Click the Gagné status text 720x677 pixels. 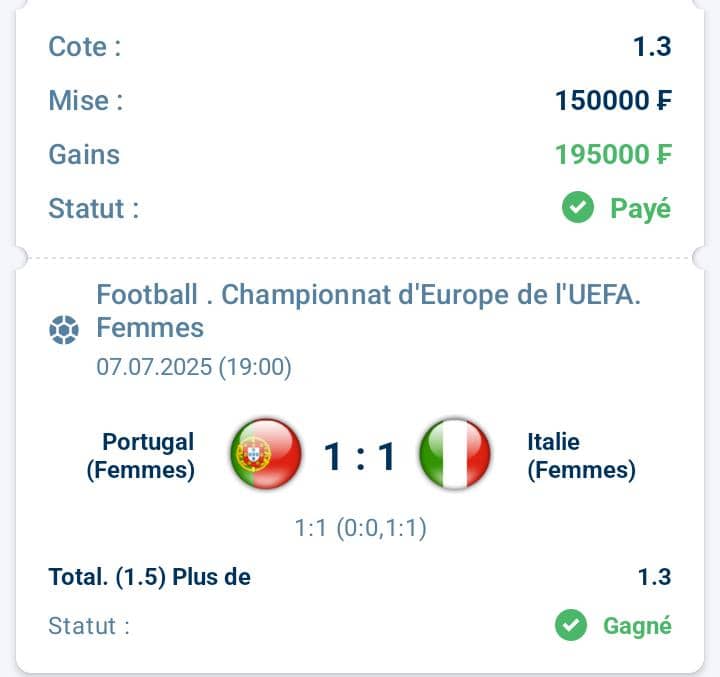(x=637, y=626)
